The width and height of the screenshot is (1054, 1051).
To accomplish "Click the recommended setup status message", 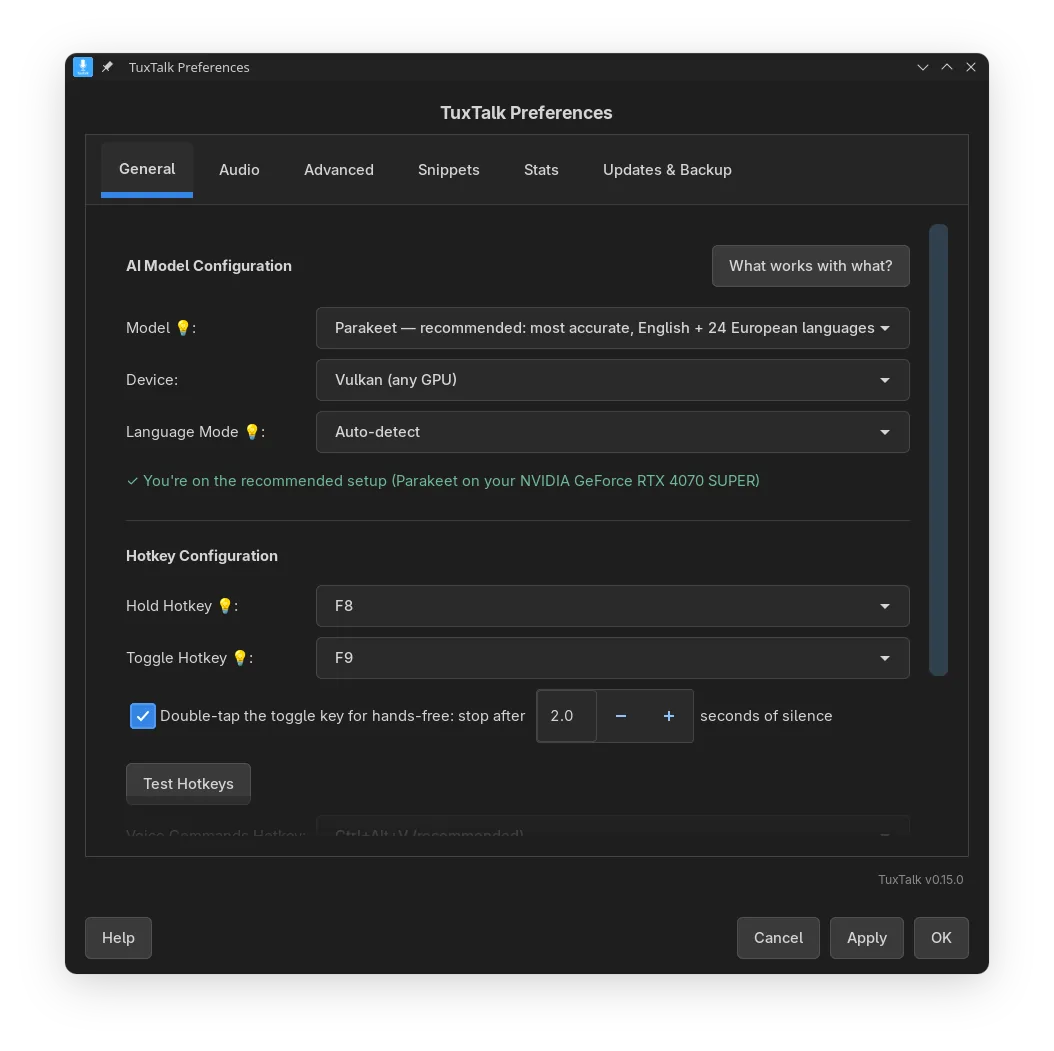I will pos(443,481).
